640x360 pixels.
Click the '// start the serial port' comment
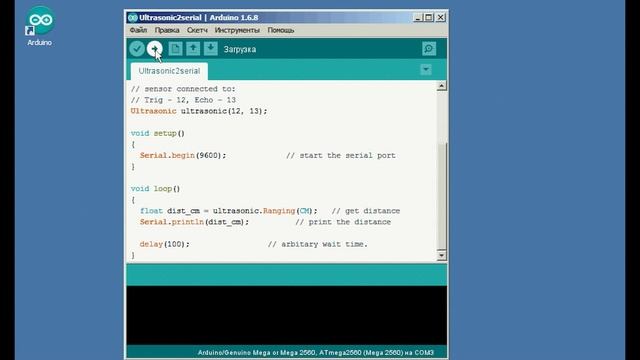tap(341, 156)
